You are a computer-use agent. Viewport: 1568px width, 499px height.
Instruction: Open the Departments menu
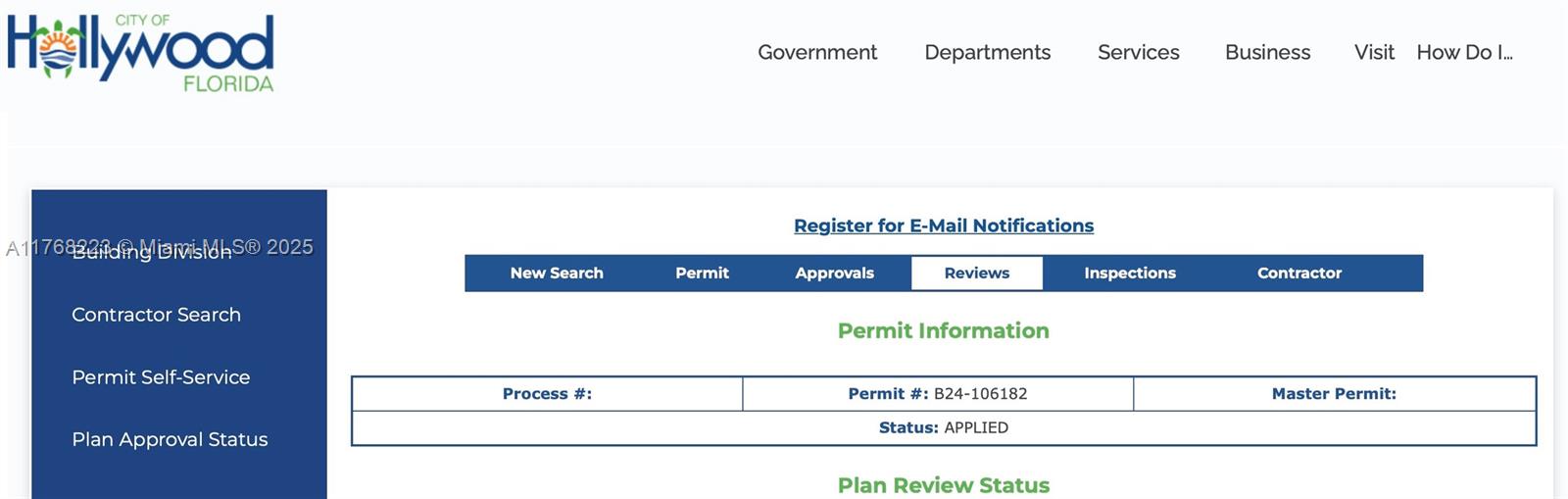point(987,53)
